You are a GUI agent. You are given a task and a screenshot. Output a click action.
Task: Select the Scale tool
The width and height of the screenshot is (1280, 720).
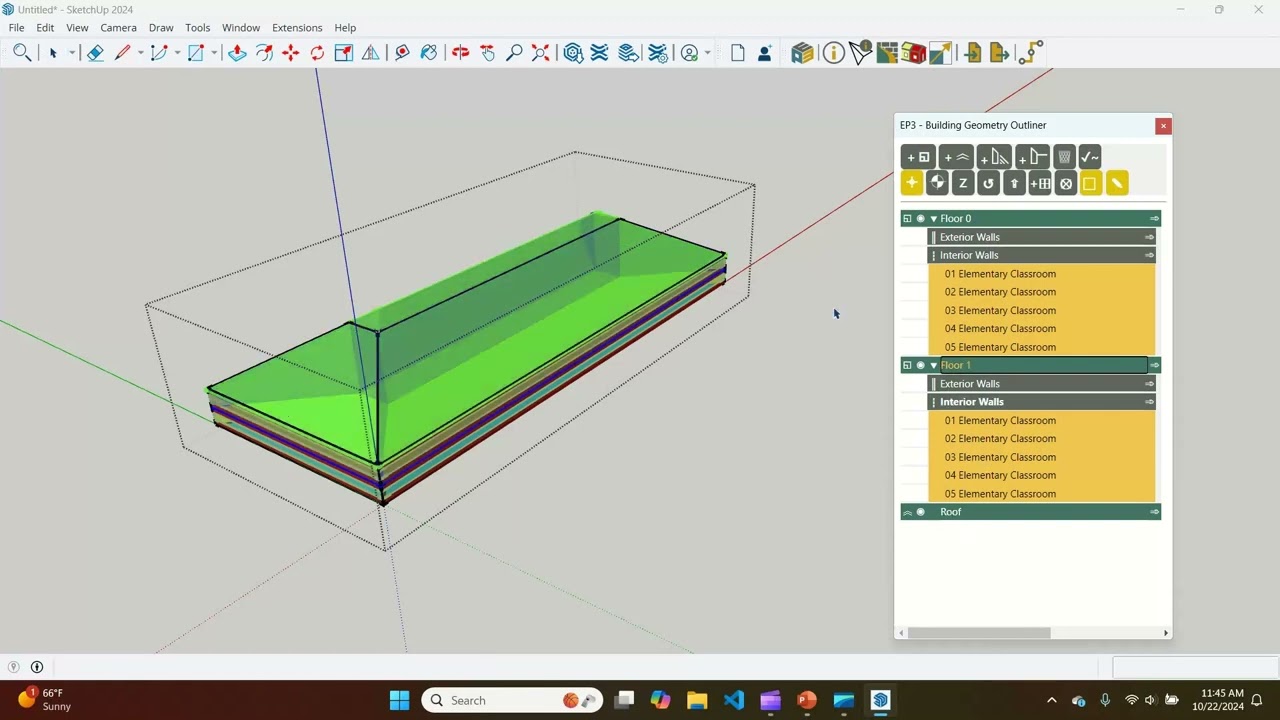(x=344, y=53)
